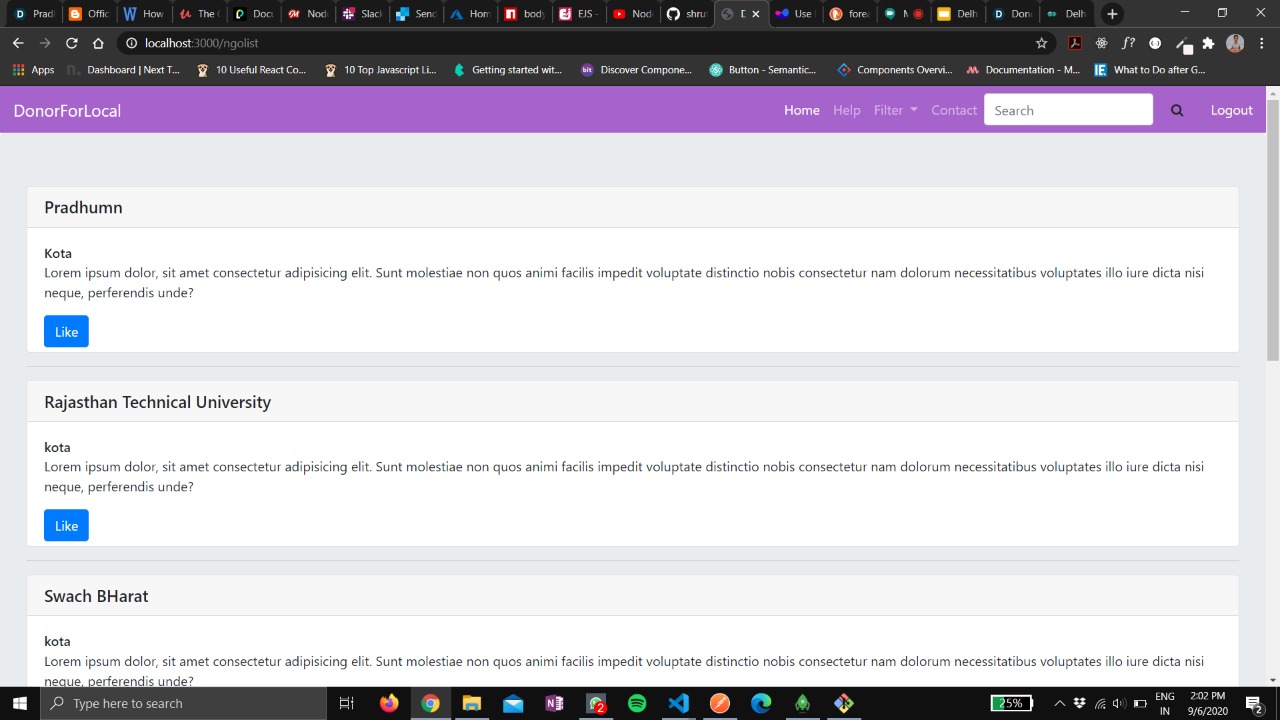1280x720 pixels.
Task: Click the Windows Start button
Action: pos(19,703)
